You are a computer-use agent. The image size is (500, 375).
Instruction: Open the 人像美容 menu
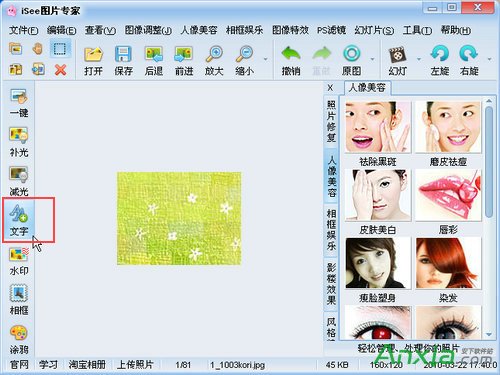click(199, 30)
